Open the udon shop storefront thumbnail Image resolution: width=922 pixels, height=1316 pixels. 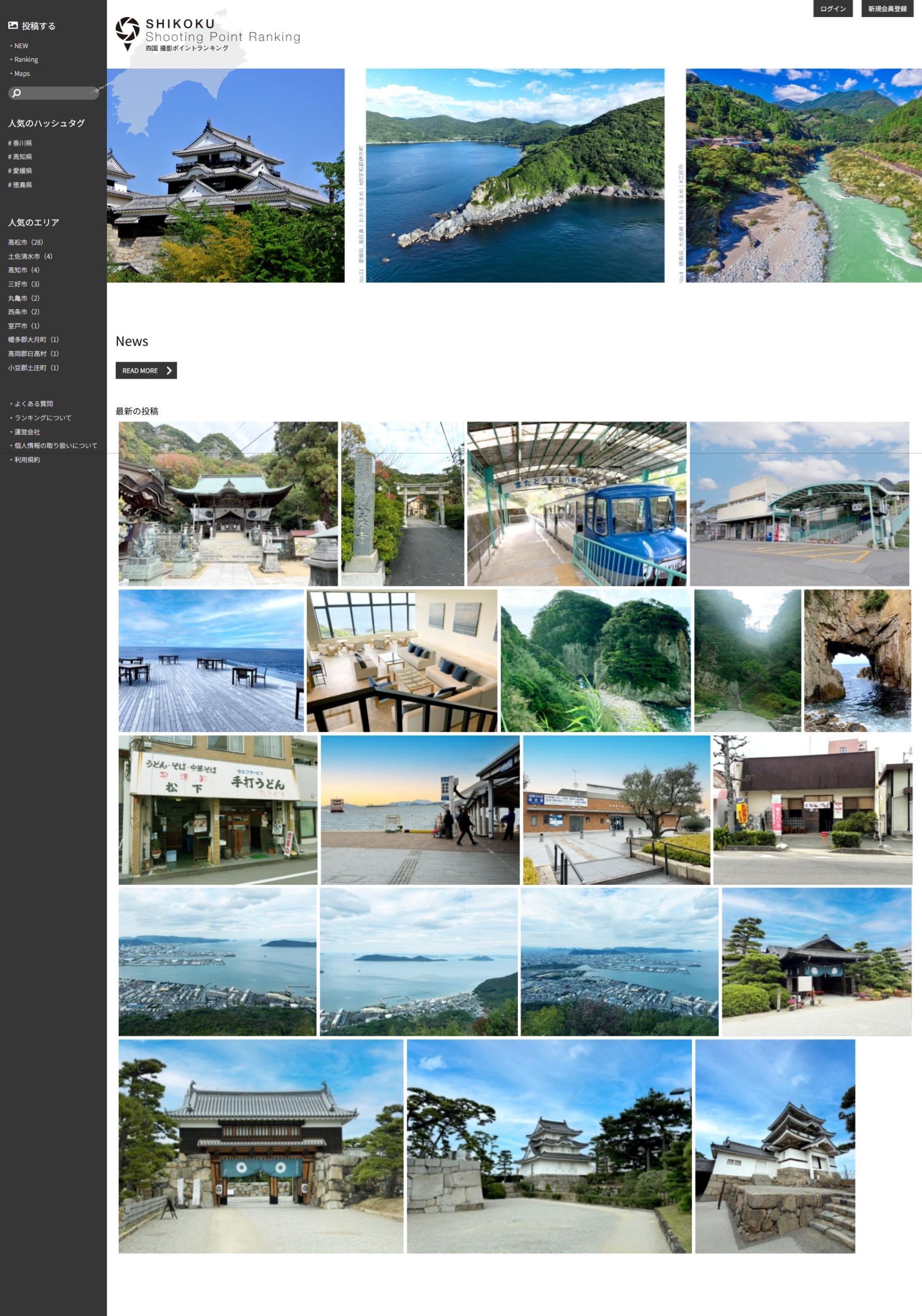(218, 809)
